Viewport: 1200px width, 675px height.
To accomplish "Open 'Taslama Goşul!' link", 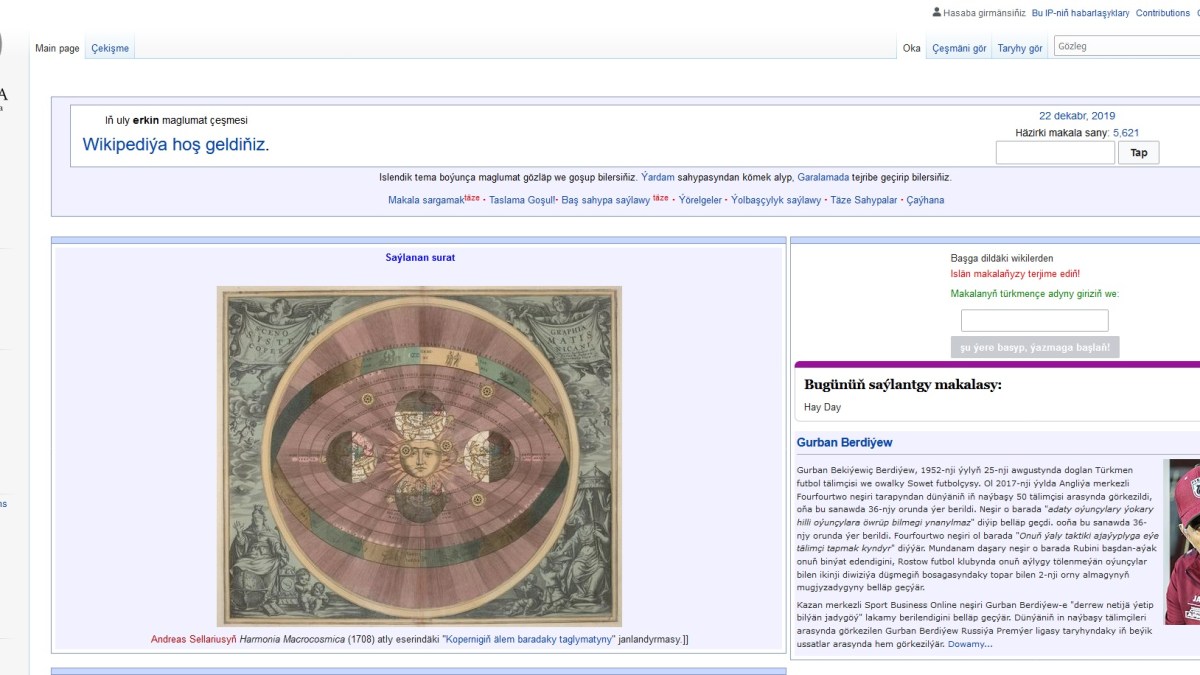I will [522, 200].
